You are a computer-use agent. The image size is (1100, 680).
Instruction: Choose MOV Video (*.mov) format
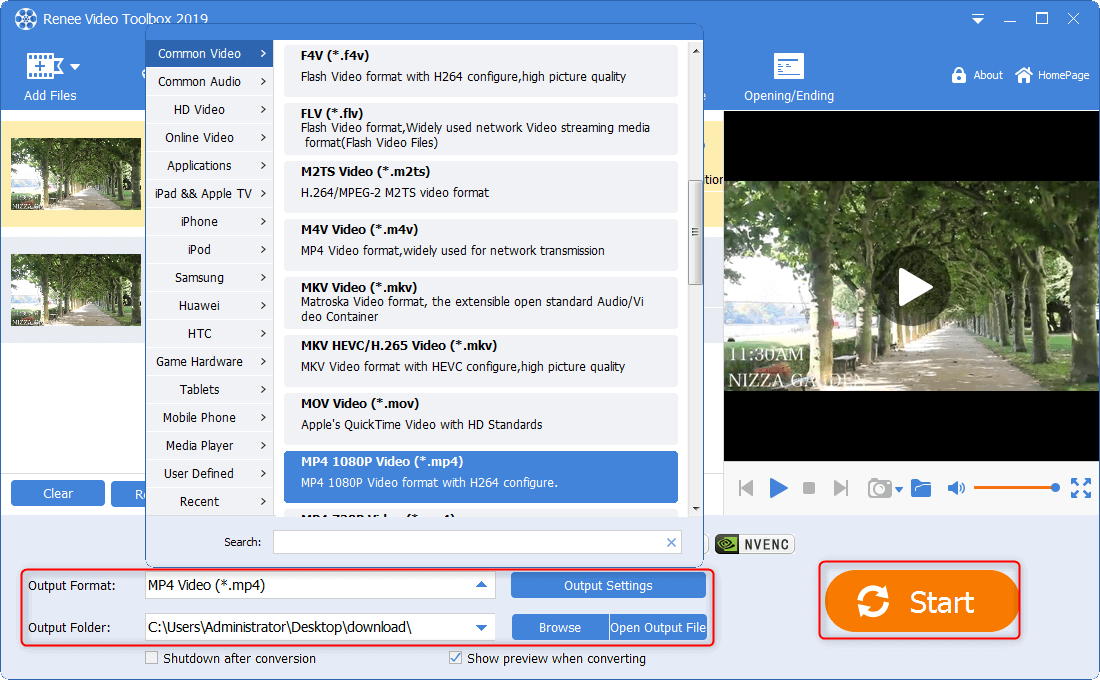(x=481, y=419)
